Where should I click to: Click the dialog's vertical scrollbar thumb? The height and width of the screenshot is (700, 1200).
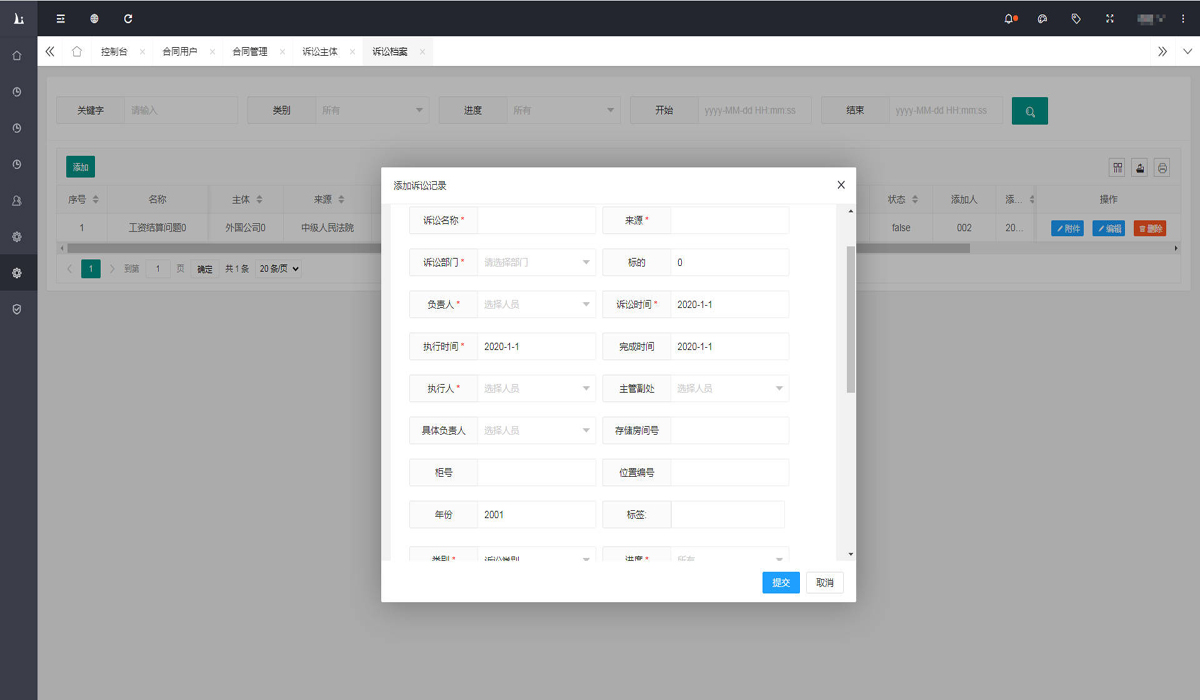851,318
